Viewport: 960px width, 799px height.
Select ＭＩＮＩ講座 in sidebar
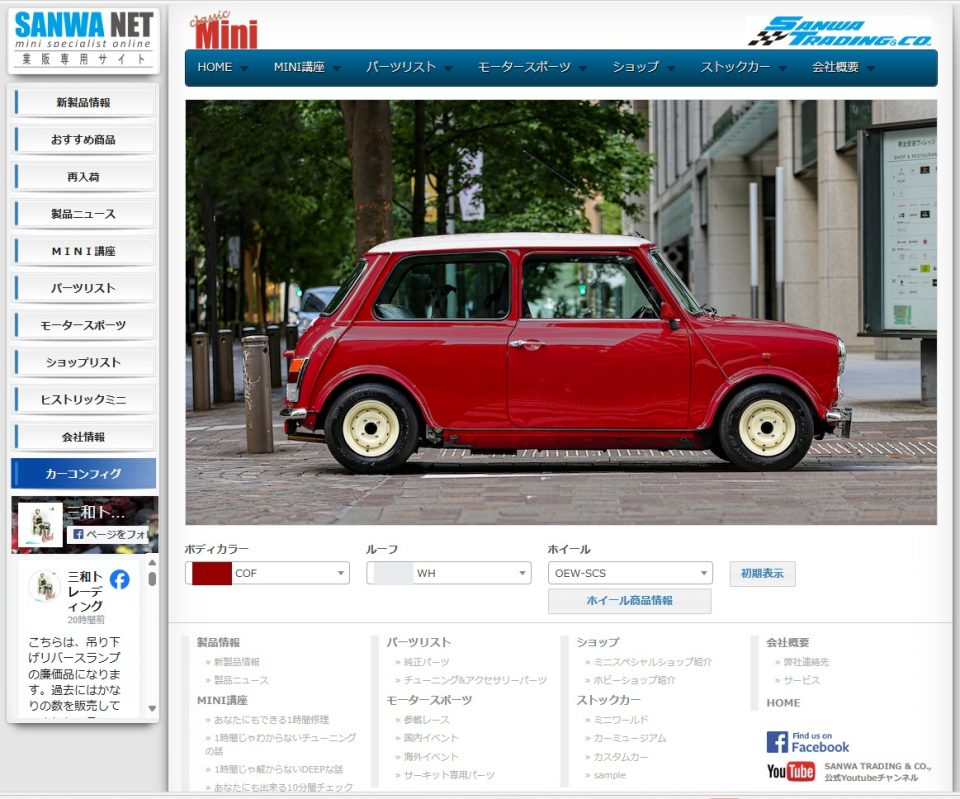[x=83, y=251]
